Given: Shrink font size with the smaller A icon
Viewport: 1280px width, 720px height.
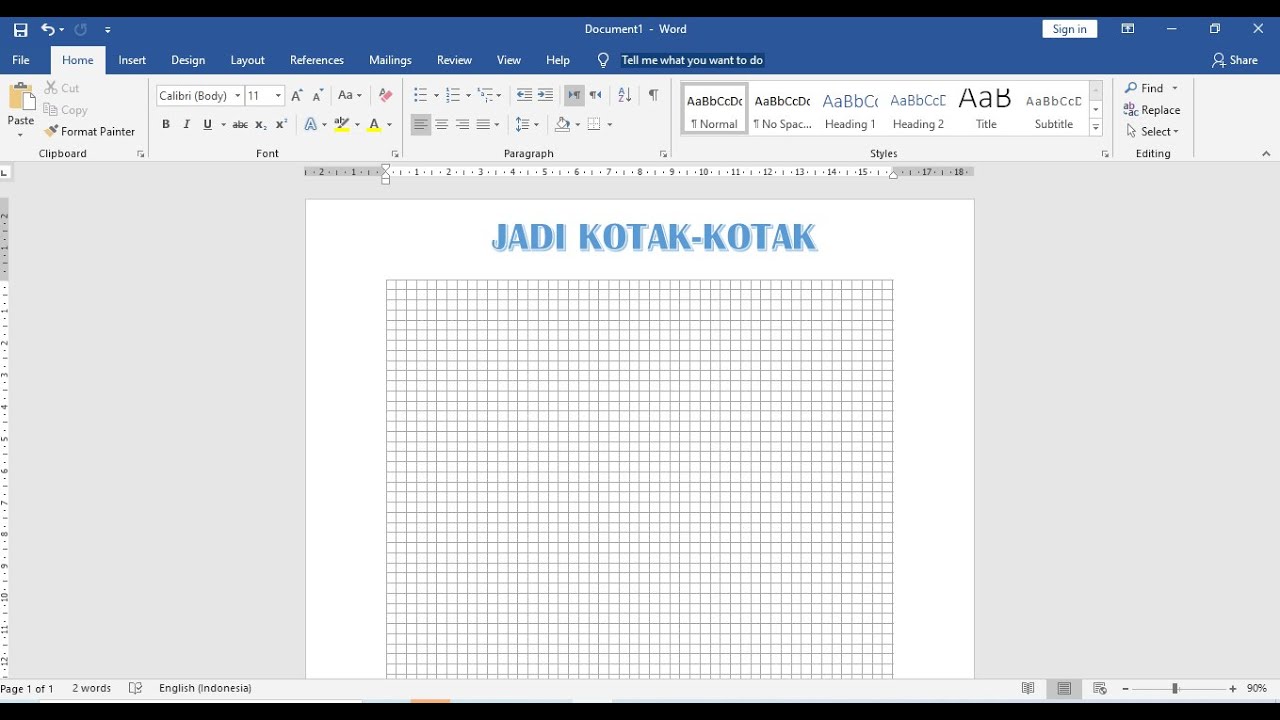Looking at the screenshot, I should pyautogui.click(x=318, y=96).
